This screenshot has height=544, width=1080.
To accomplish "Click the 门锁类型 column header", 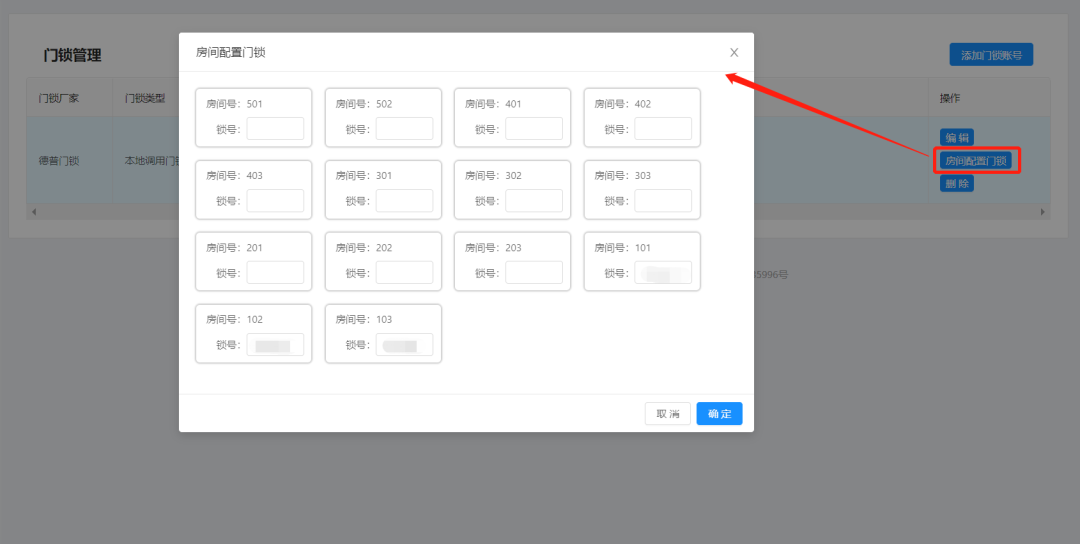I will click(145, 98).
